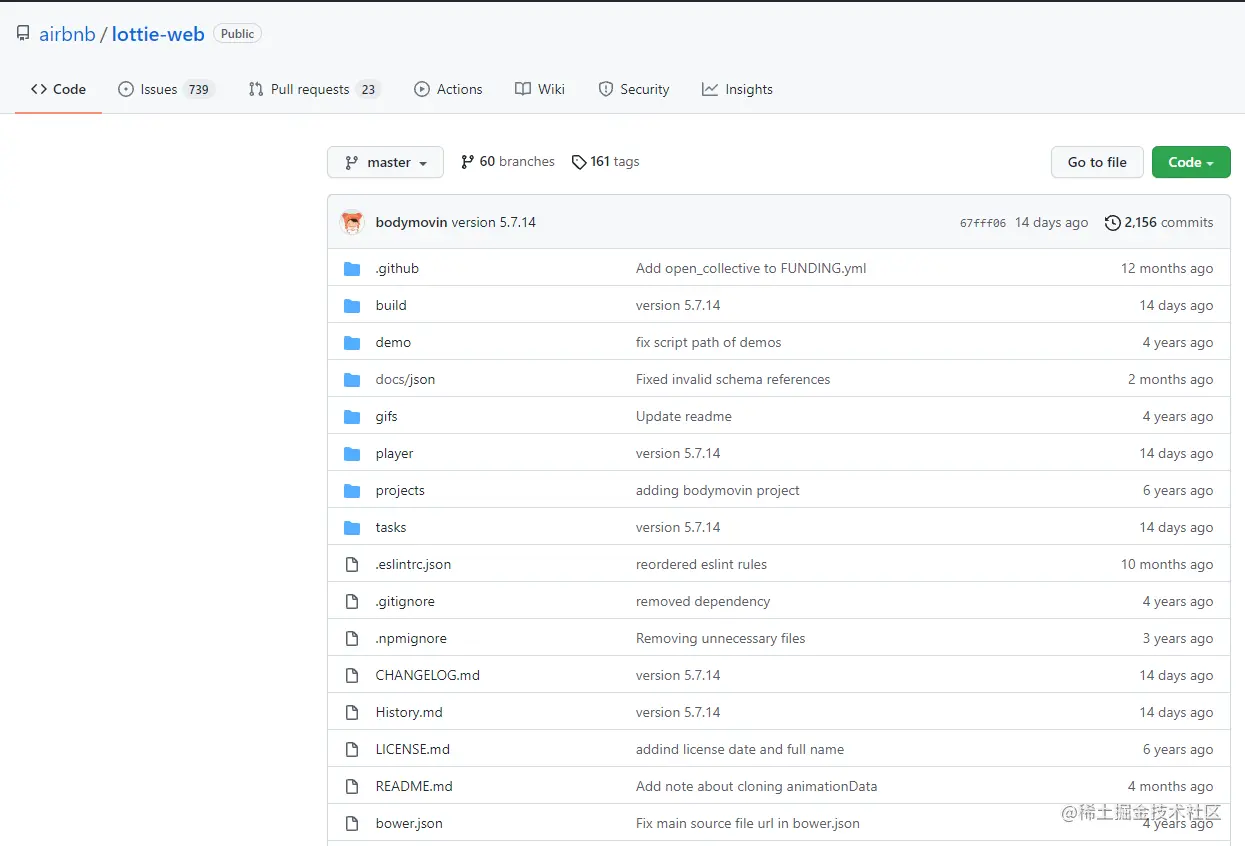The image size is (1245, 846).
Task: Click the docs/json folder icon
Action: pos(352,380)
